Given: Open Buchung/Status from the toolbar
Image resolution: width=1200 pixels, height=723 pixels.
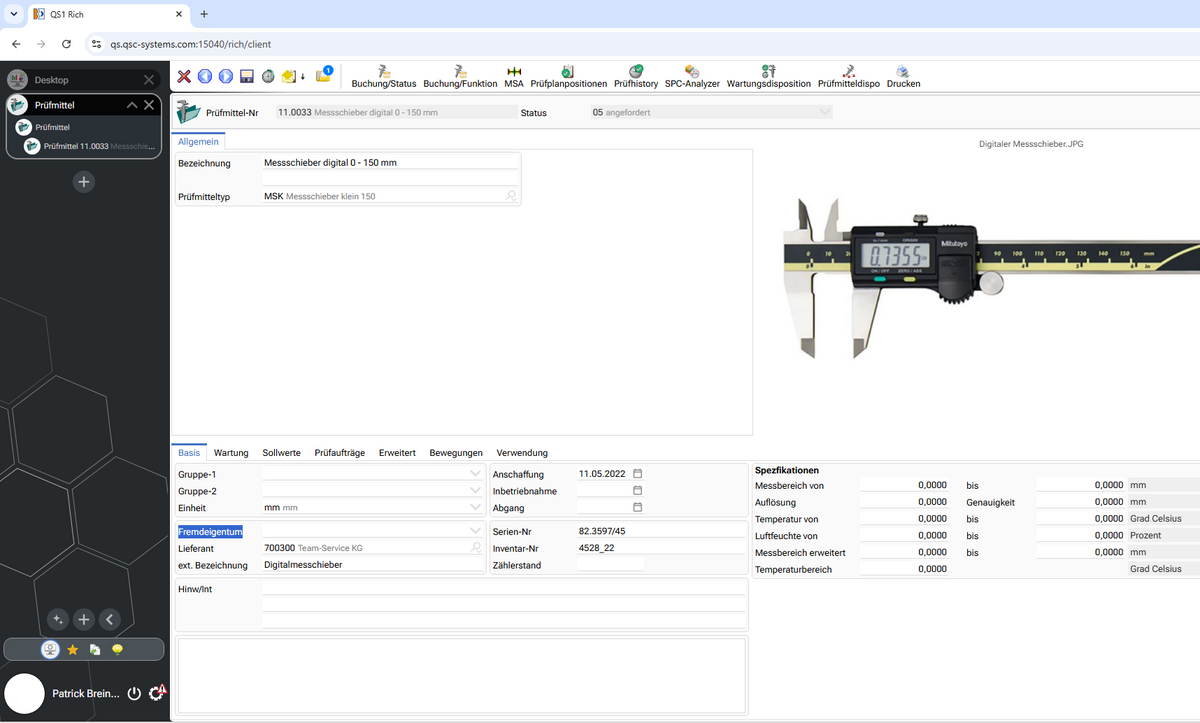Looking at the screenshot, I should point(384,77).
